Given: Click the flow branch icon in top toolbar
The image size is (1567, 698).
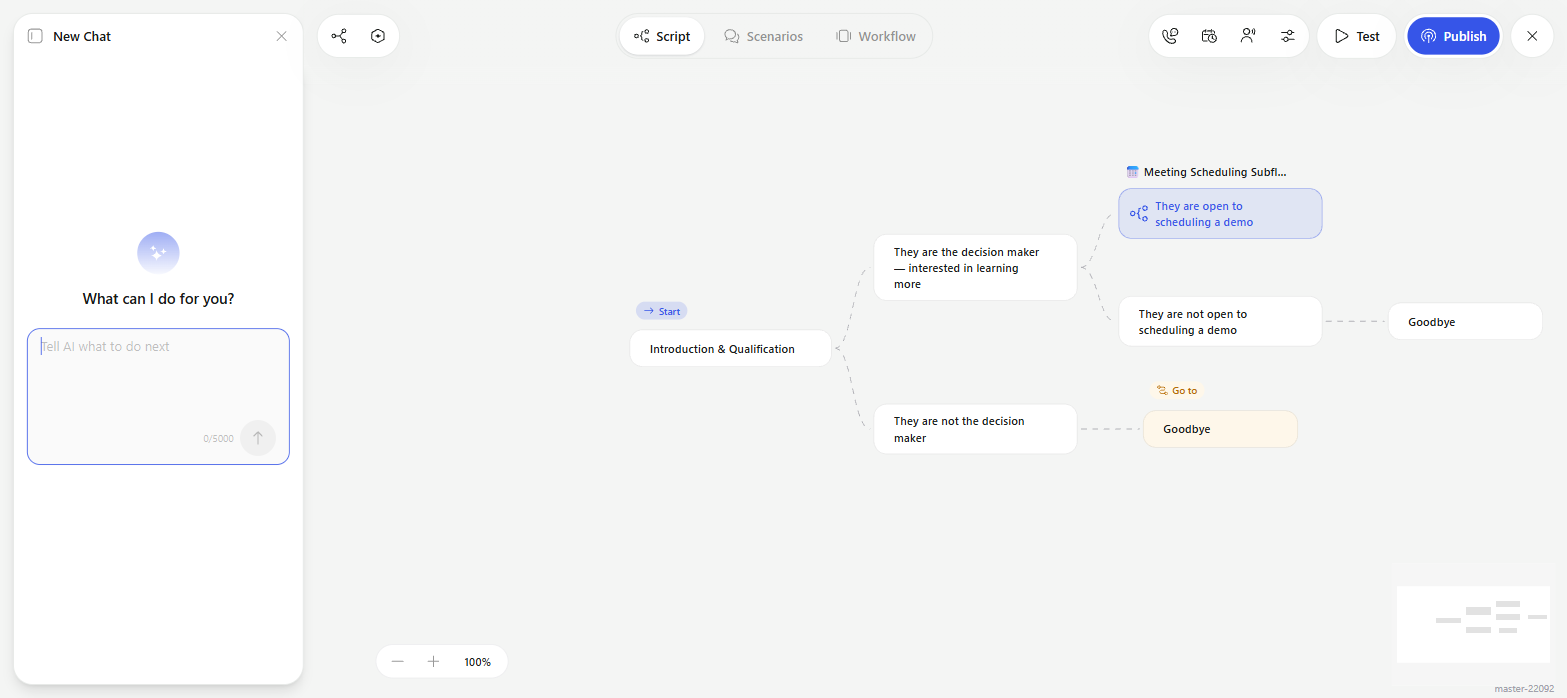Looking at the screenshot, I should click(339, 36).
